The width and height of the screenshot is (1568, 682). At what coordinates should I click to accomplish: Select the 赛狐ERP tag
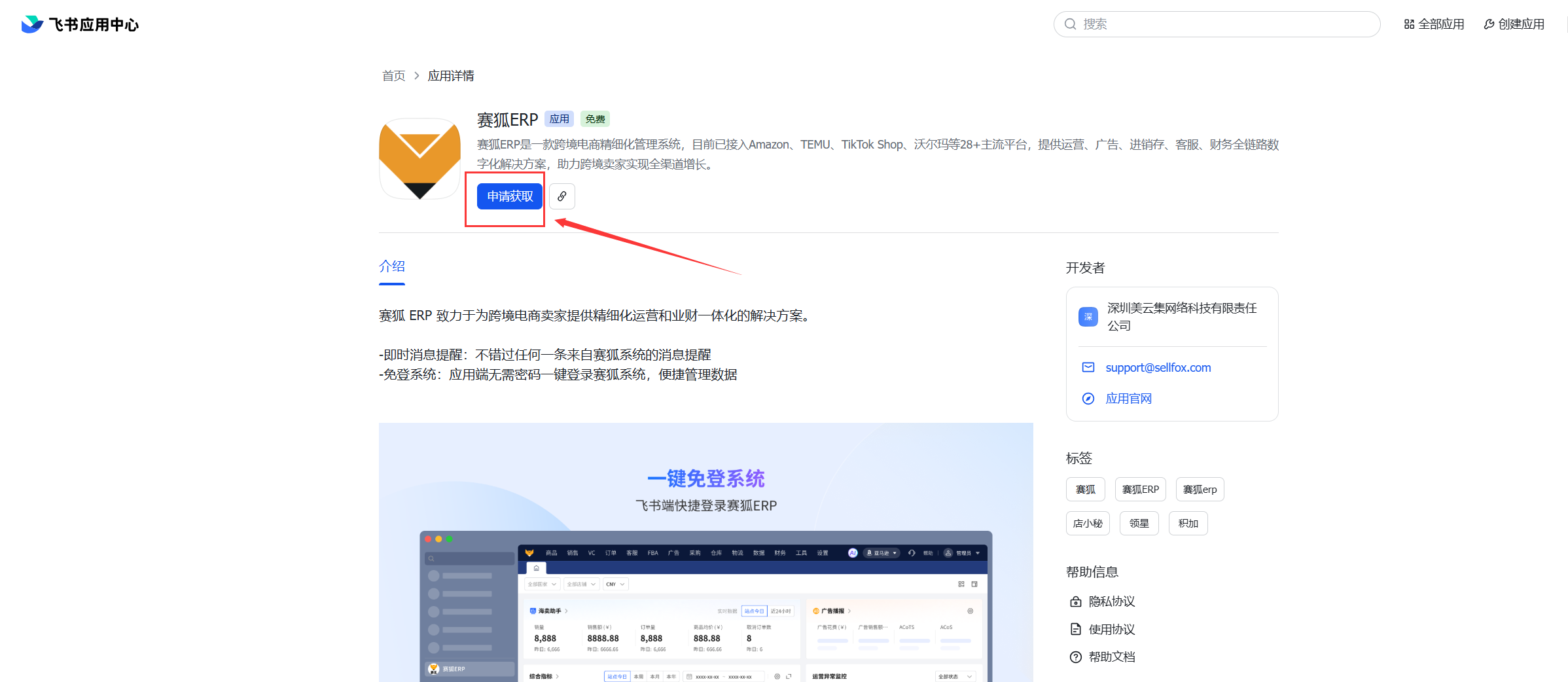tap(1141, 490)
